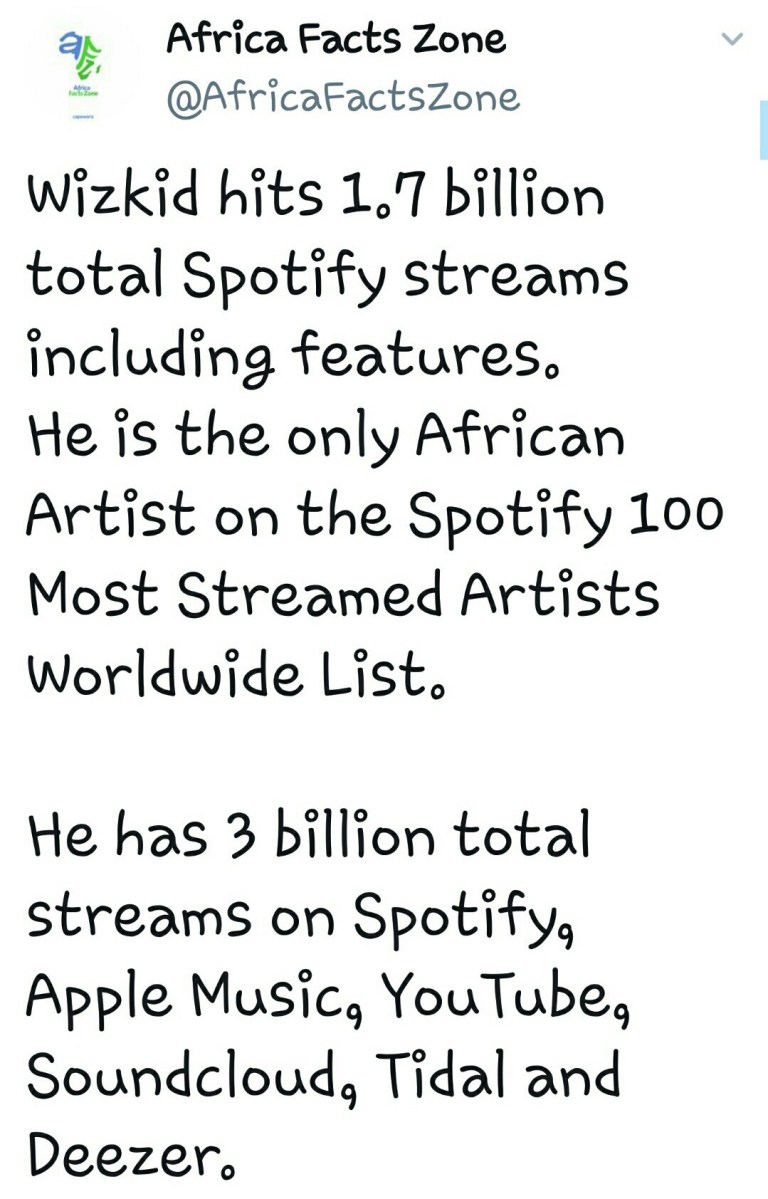This screenshot has height=1199, width=768.
Task: Open the Africa Facts Zone profile avatar
Action: click(80, 73)
